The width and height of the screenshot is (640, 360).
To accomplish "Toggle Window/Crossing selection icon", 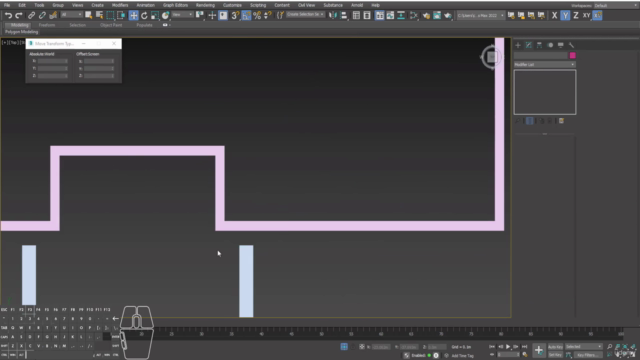I will coord(121,16).
